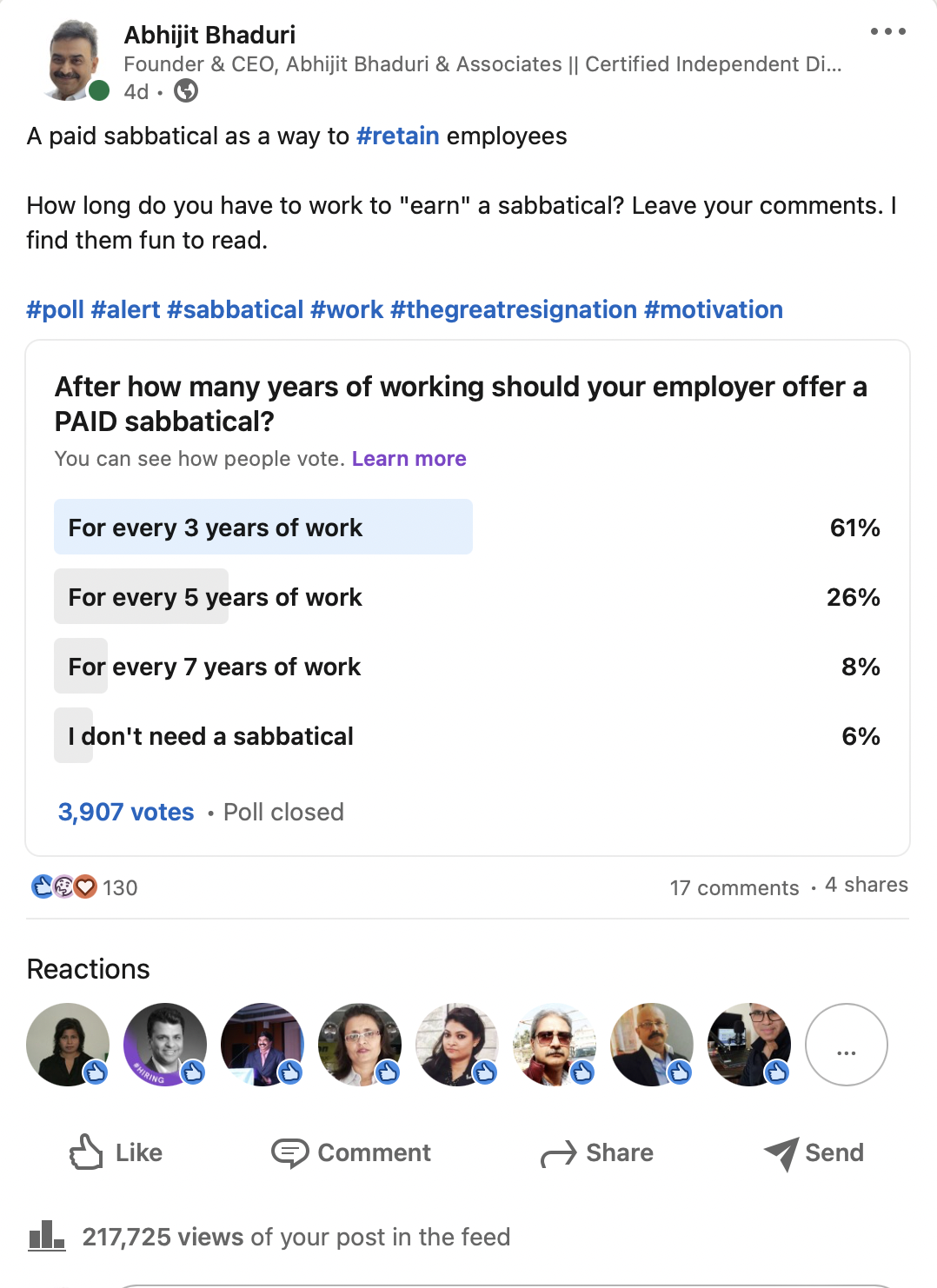
Task: Click the "Learn more" link
Action: (409, 459)
